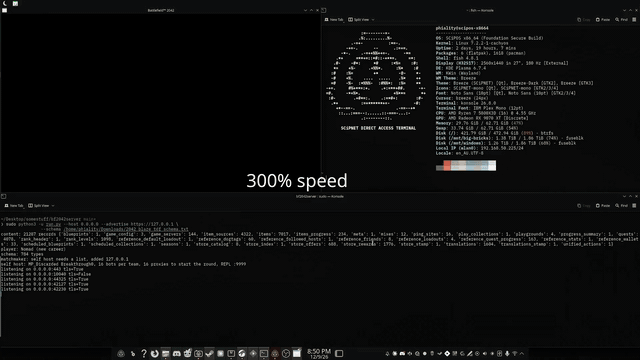The height and width of the screenshot is (360, 640).
Task: Click the 'listening on 0.0.0.0:443 tls=True' line
Action: click(x=42, y=269)
